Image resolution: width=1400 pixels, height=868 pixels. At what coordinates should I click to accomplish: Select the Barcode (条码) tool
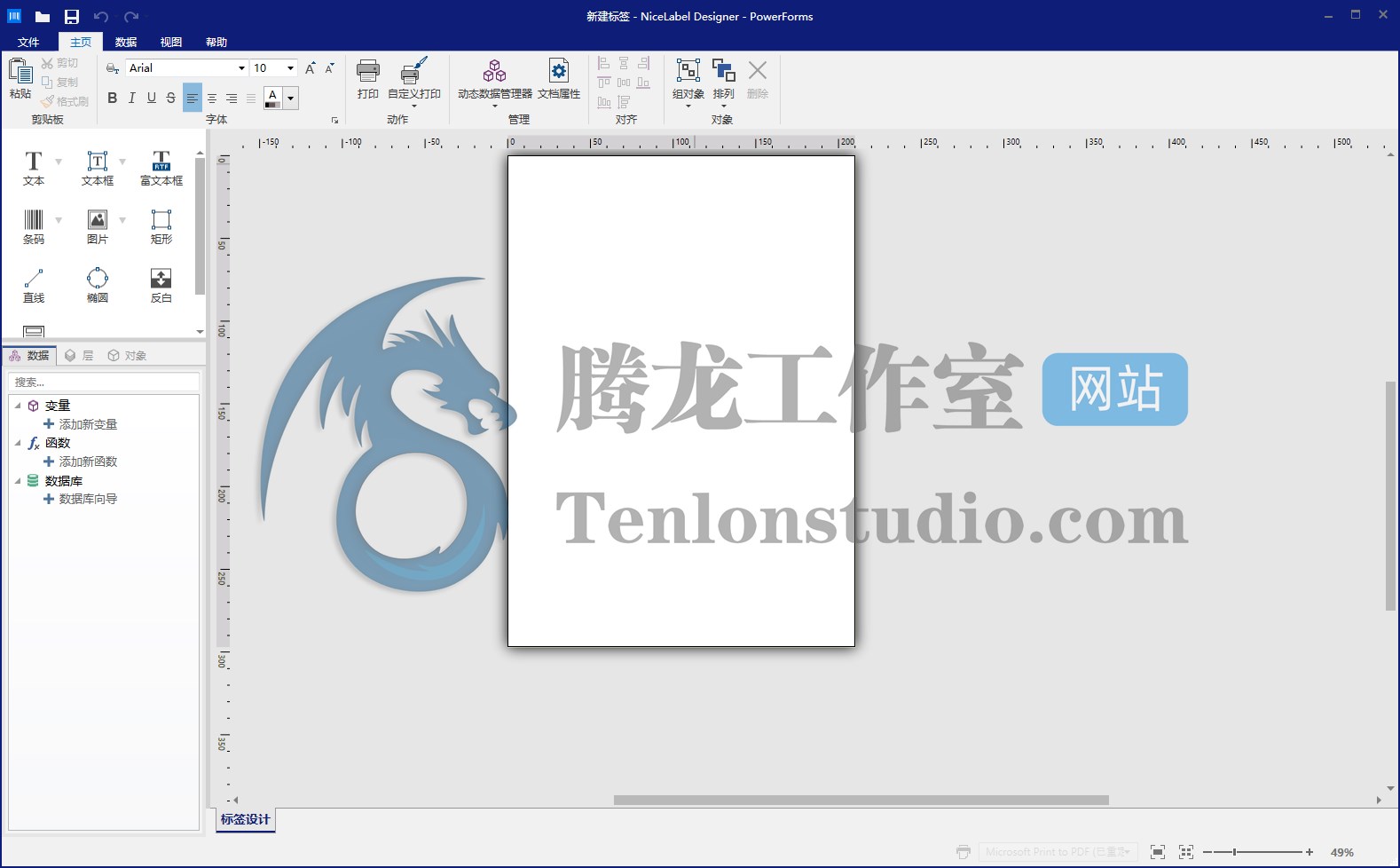coord(34,226)
